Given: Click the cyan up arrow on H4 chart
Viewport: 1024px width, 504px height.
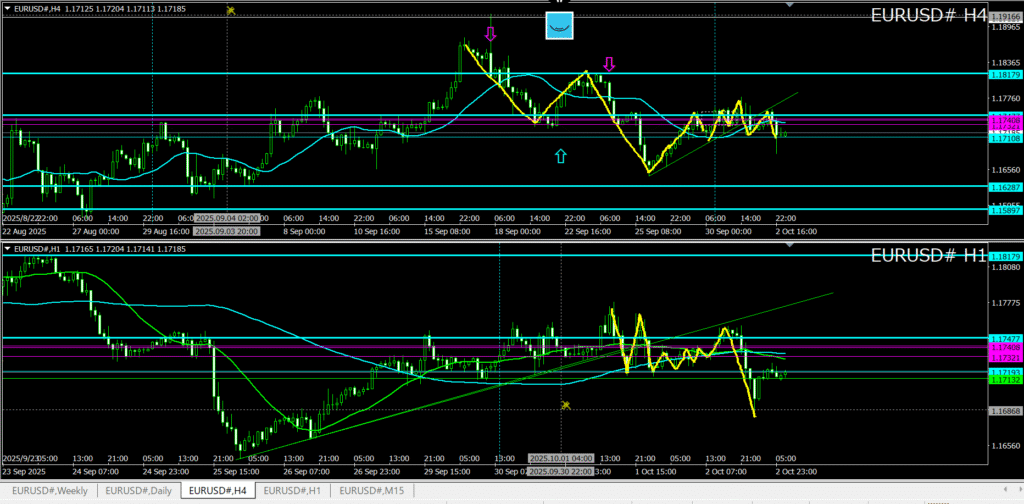Looking at the screenshot, I should coord(561,155).
